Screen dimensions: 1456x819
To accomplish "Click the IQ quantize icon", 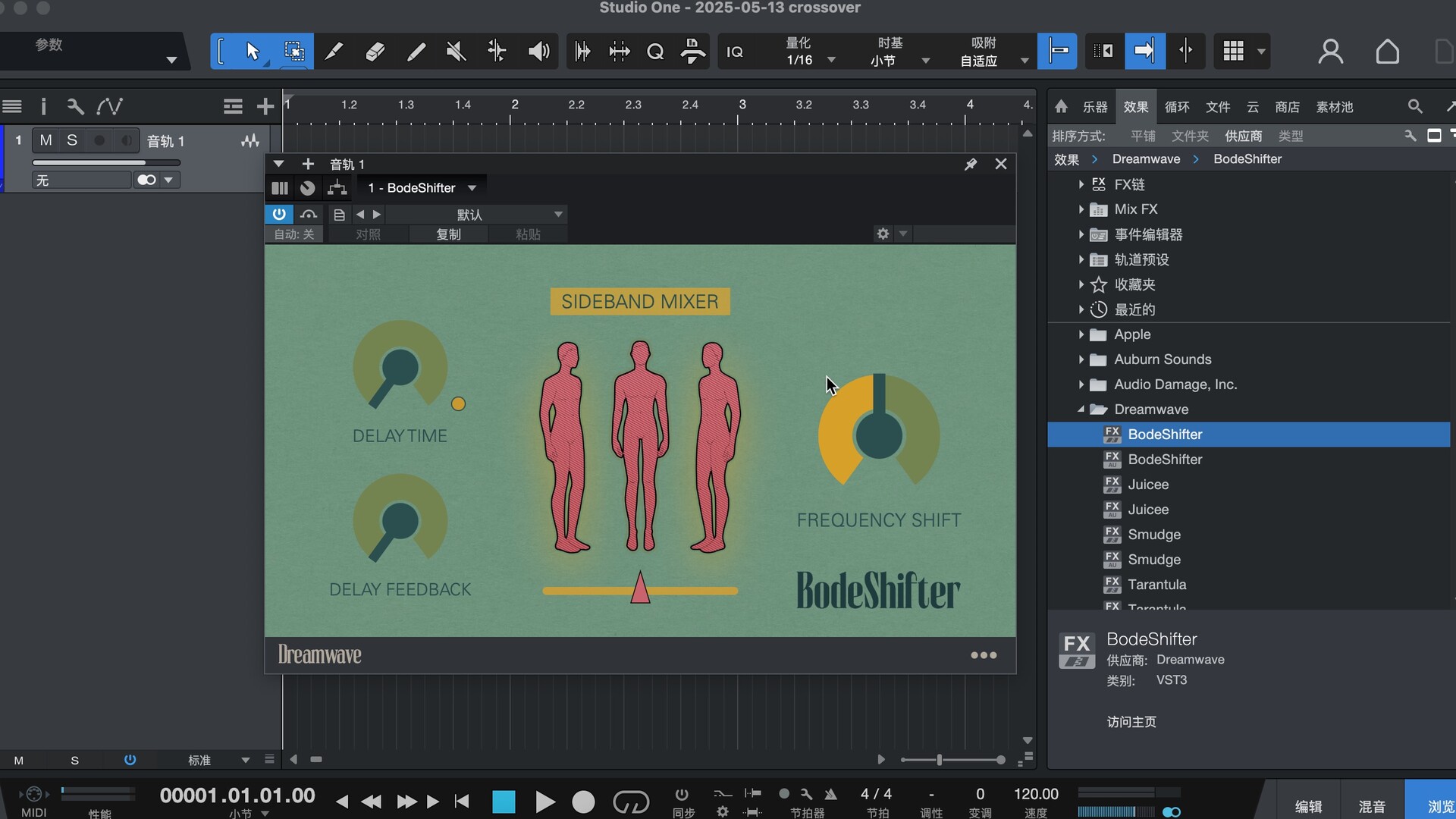I will point(735,52).
